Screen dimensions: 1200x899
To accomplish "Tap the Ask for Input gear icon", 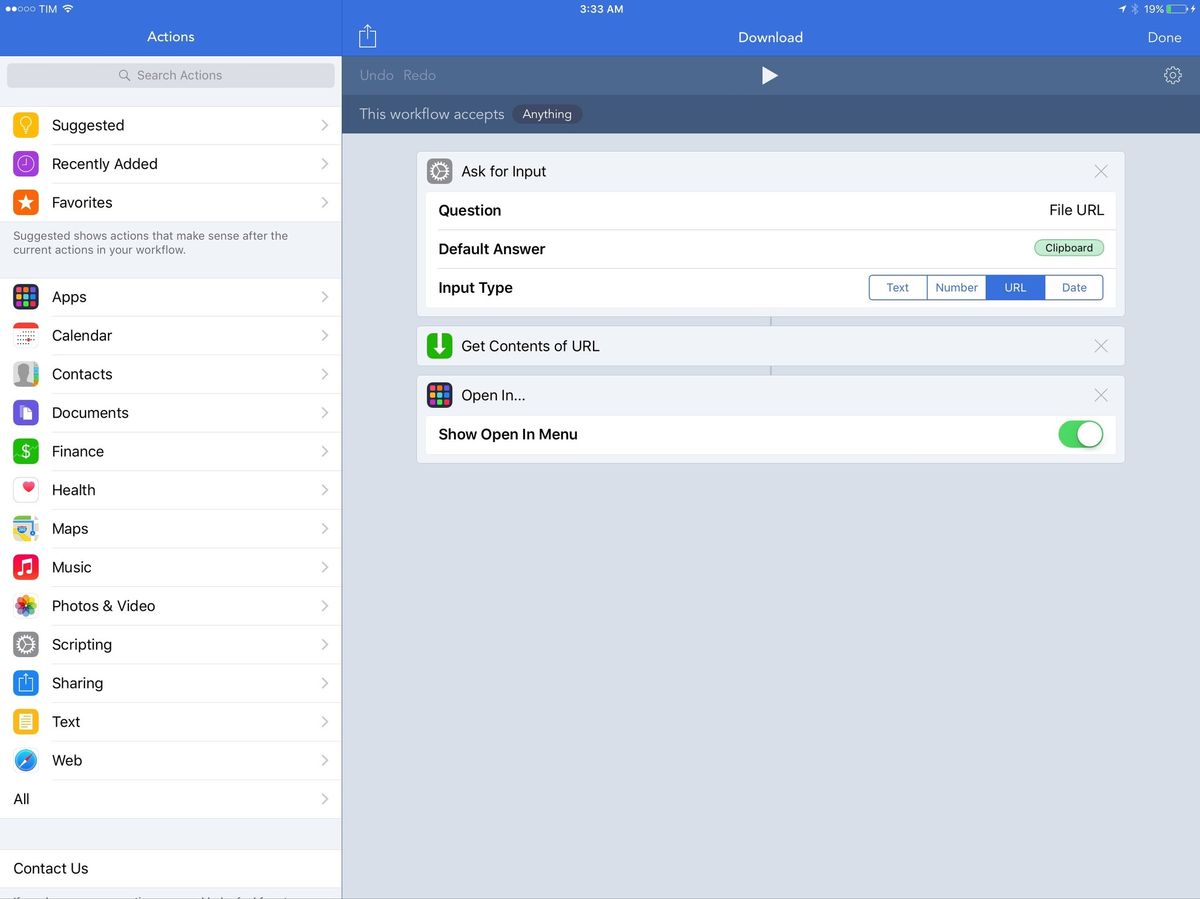I will [x=439, y=171].
